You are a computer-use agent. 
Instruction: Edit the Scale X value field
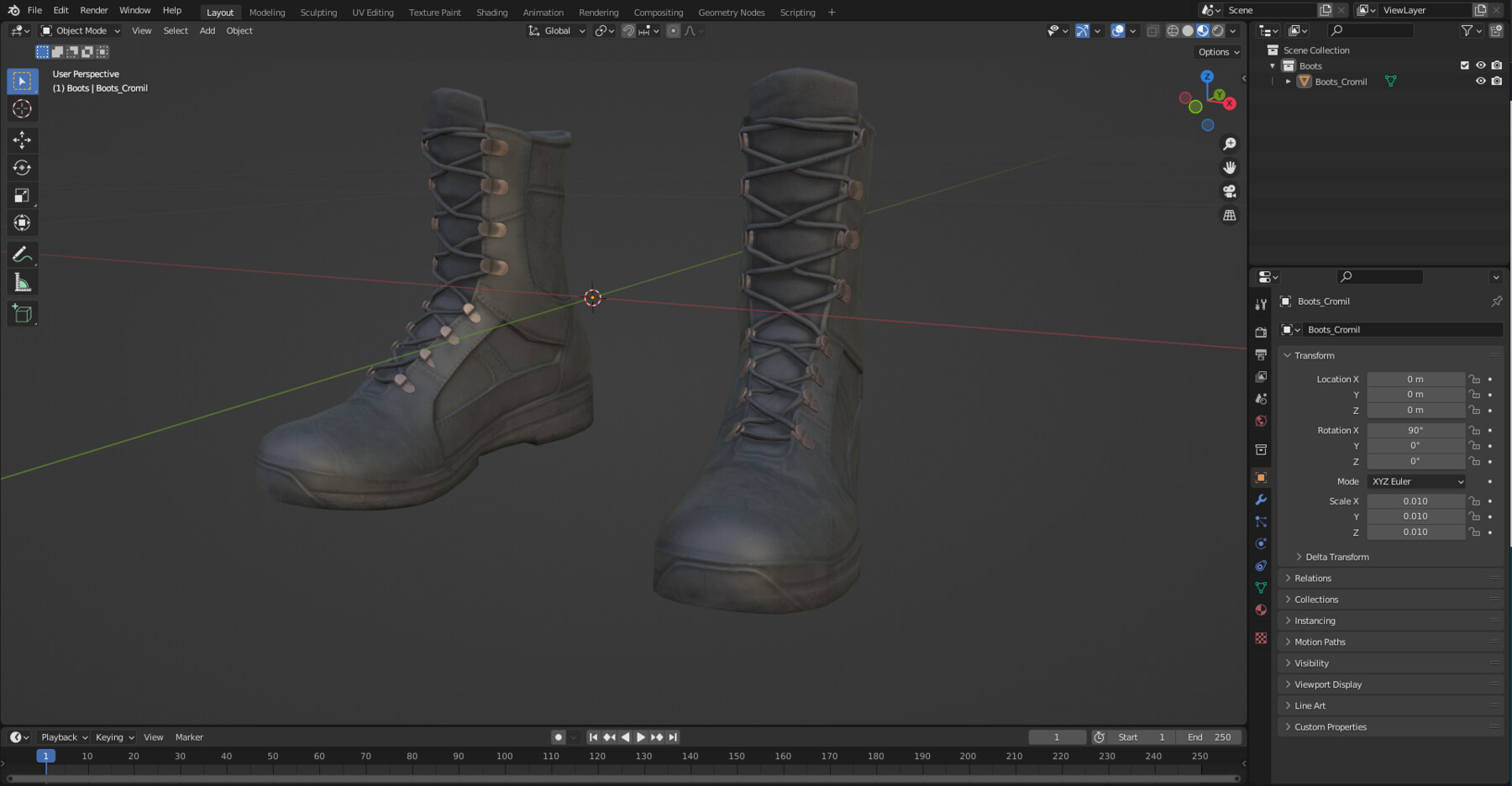pos(1416,500)
